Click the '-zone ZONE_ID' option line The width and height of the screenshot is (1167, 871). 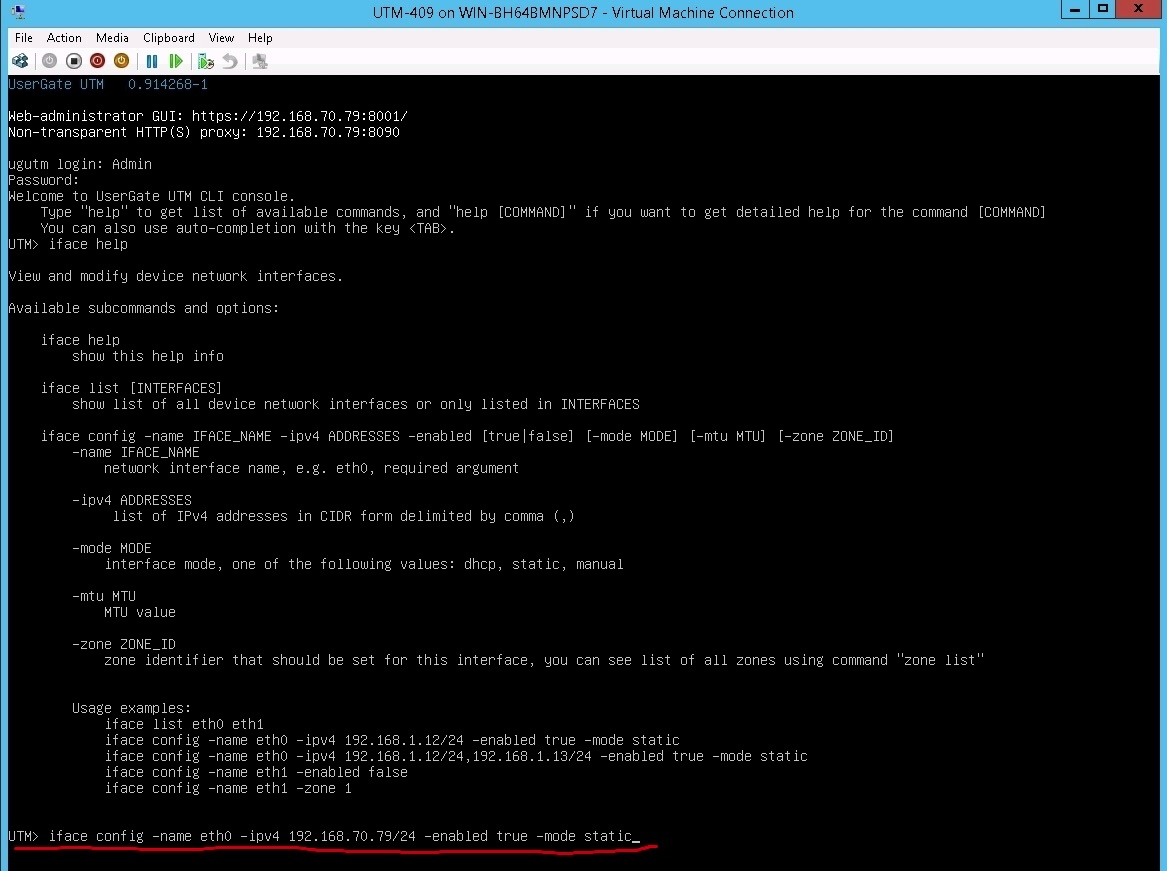click(x=124, y=644)
